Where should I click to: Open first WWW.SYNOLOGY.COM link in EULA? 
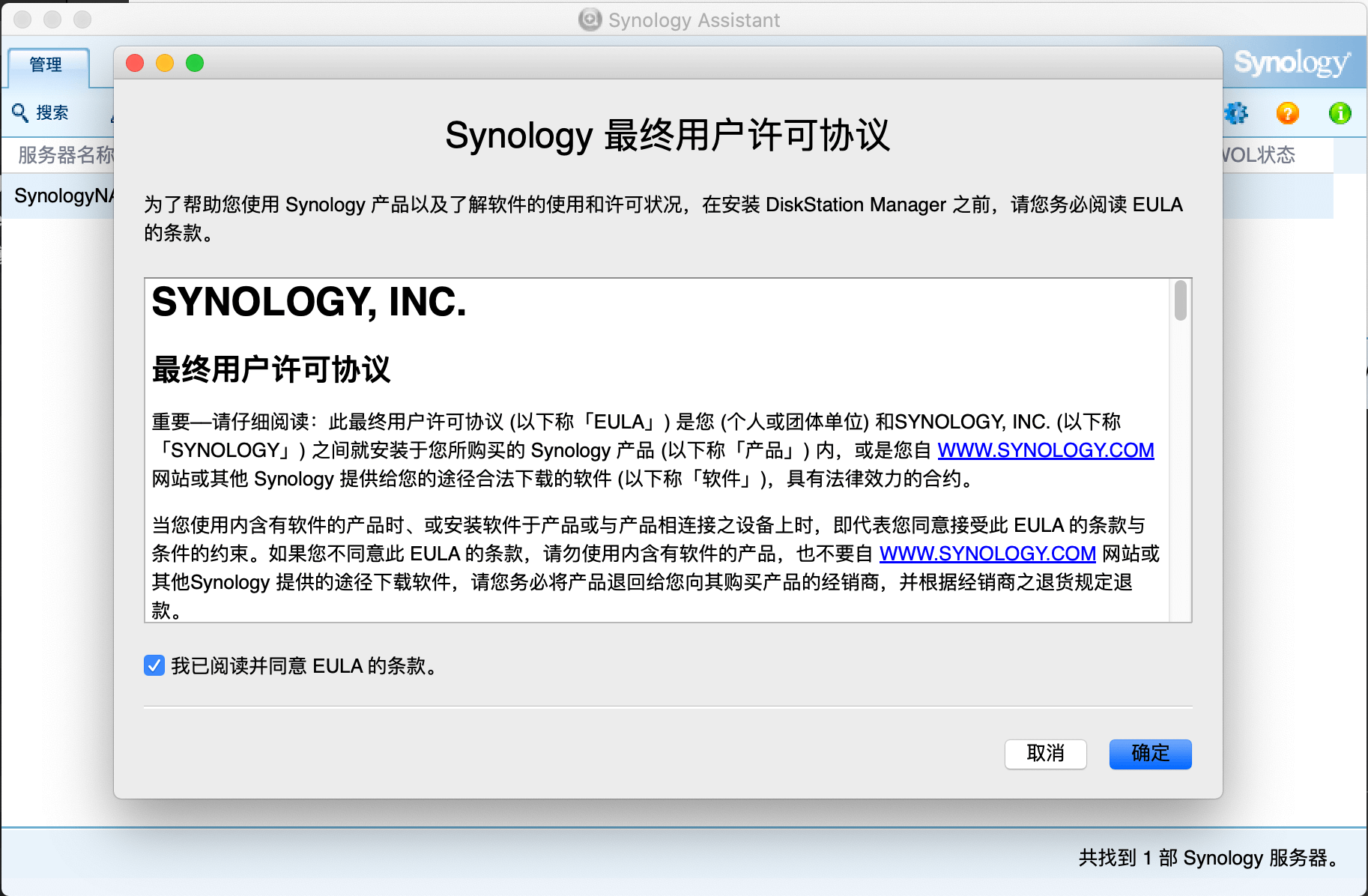click(1046, 450)
